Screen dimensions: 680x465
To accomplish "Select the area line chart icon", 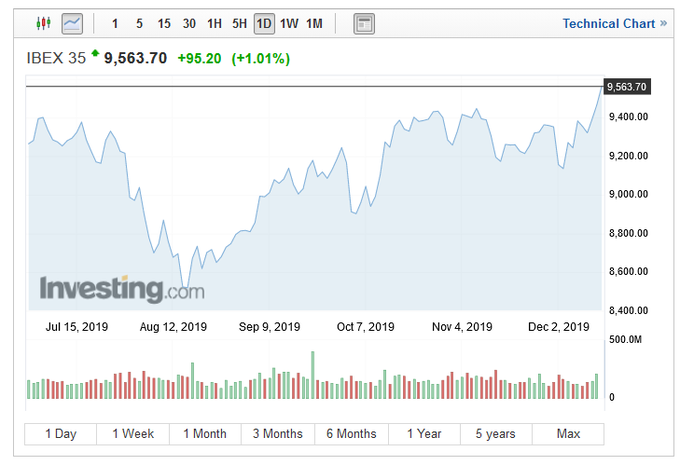I will coord(72,23).
